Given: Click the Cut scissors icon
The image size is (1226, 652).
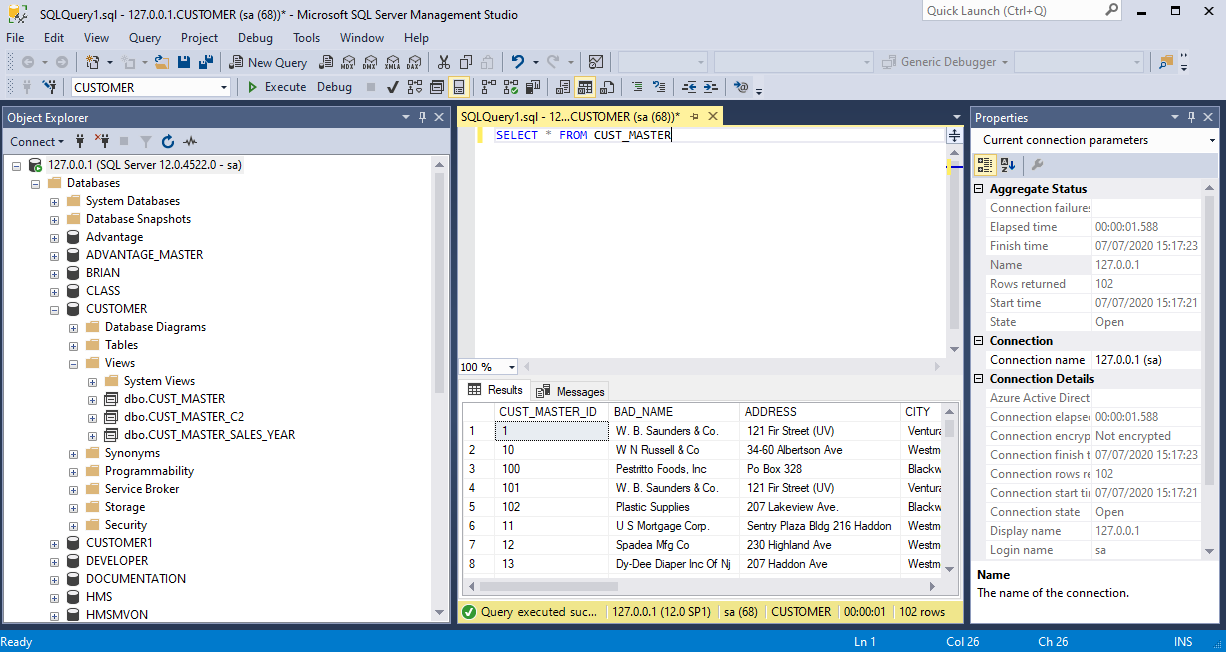Looking at the screenshot, I should pyautogui.click(x=443, y=62).
